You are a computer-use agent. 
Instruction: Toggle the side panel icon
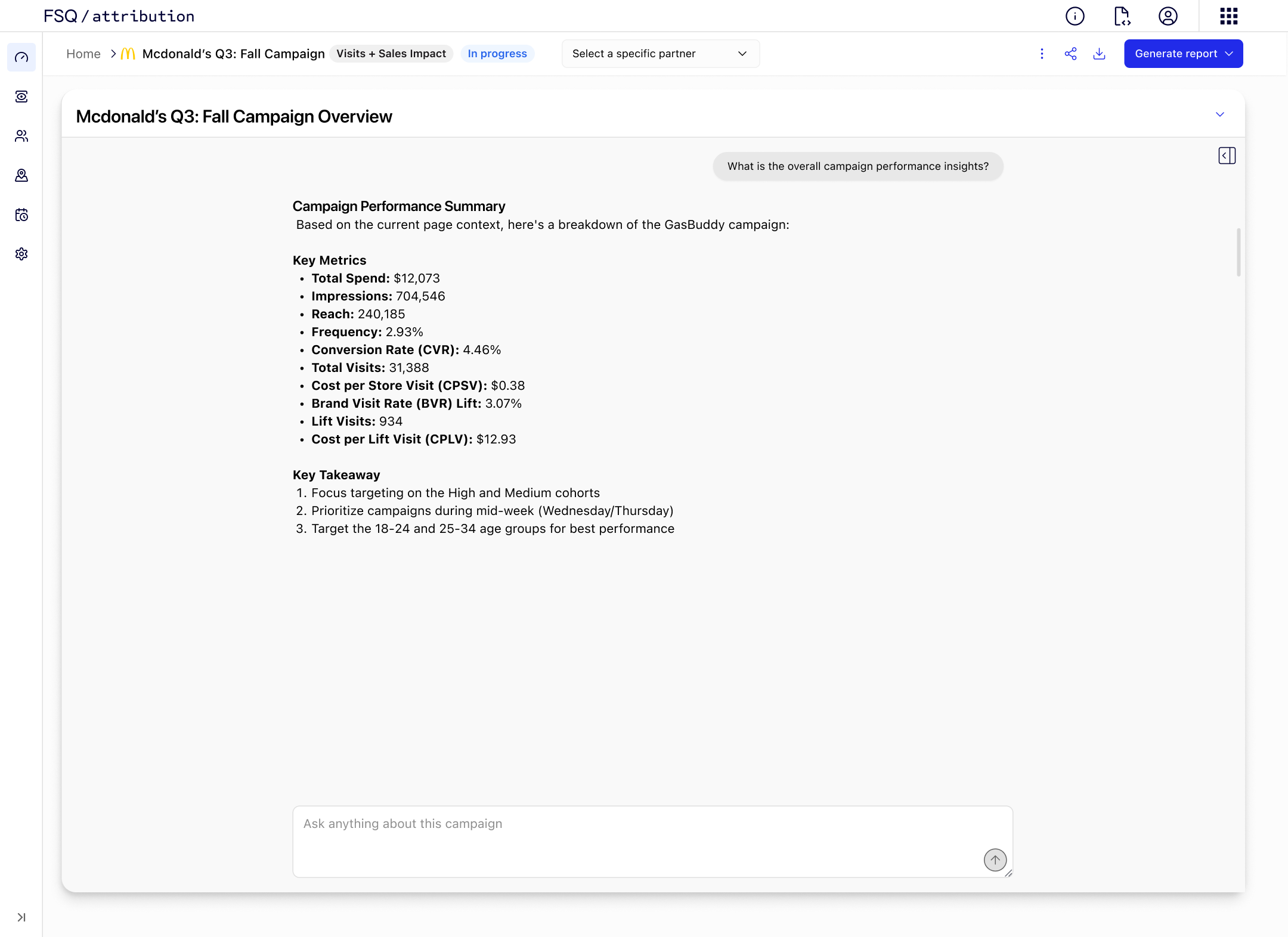(1227, 156)
